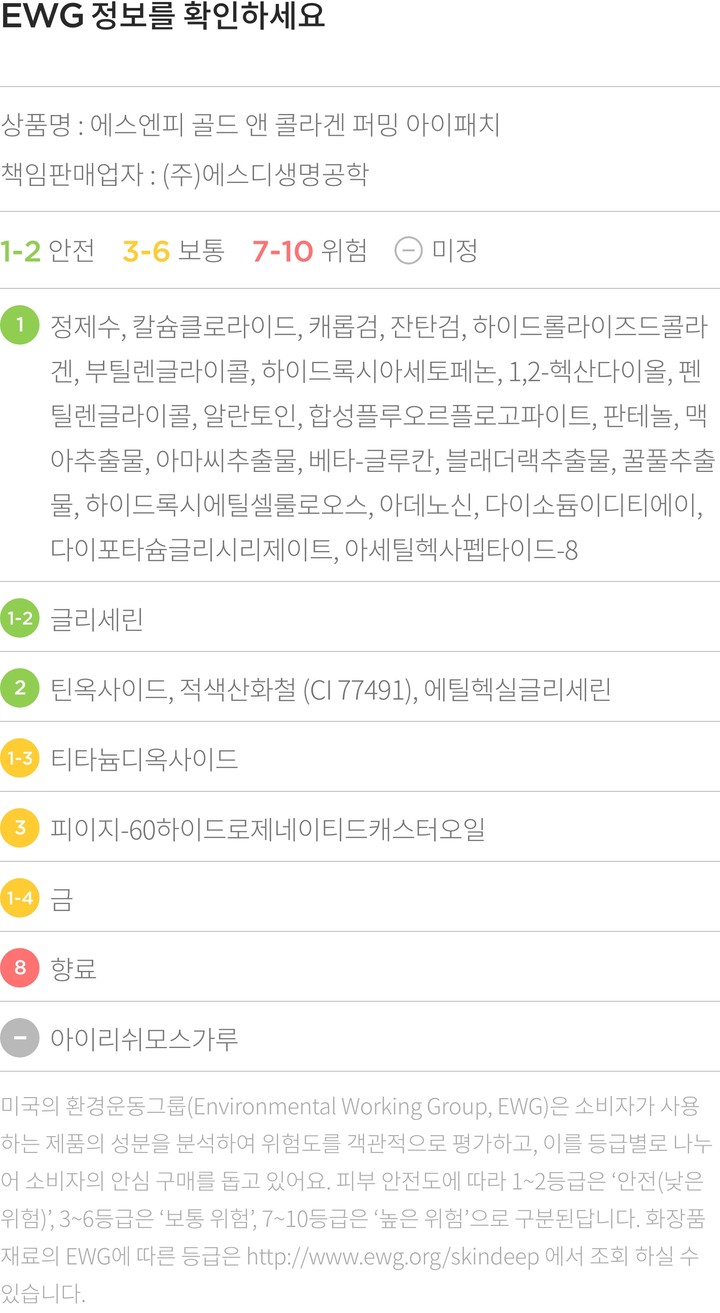The height and width of the screenshot is (1313, 720).
Task: Select the 티타늄디옥사이드 ingredient
Action: 144,759
